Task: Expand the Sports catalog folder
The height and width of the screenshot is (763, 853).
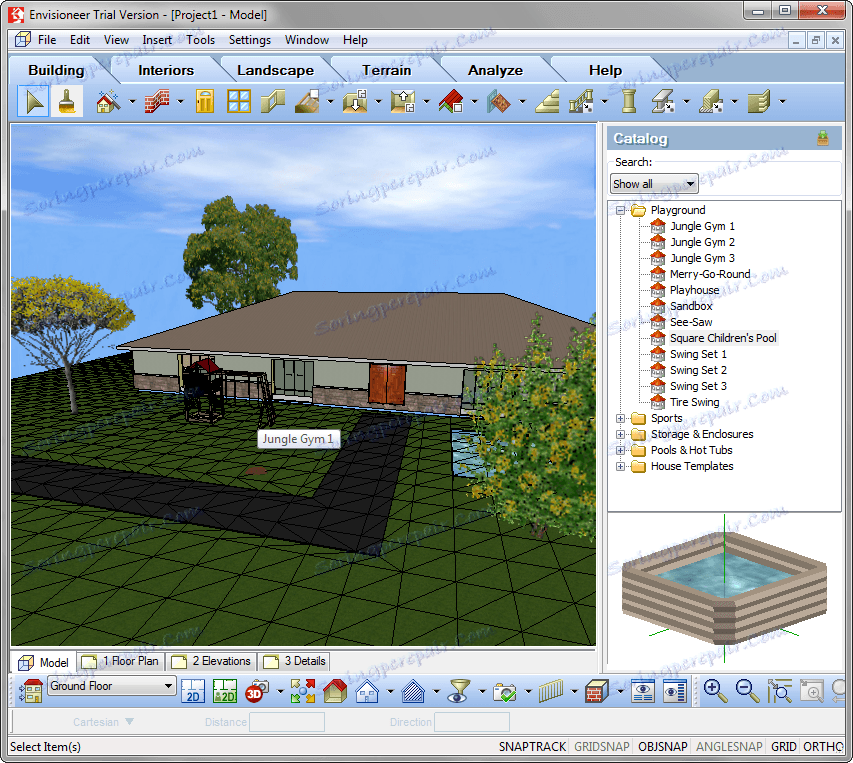Action: pos(620,418)
